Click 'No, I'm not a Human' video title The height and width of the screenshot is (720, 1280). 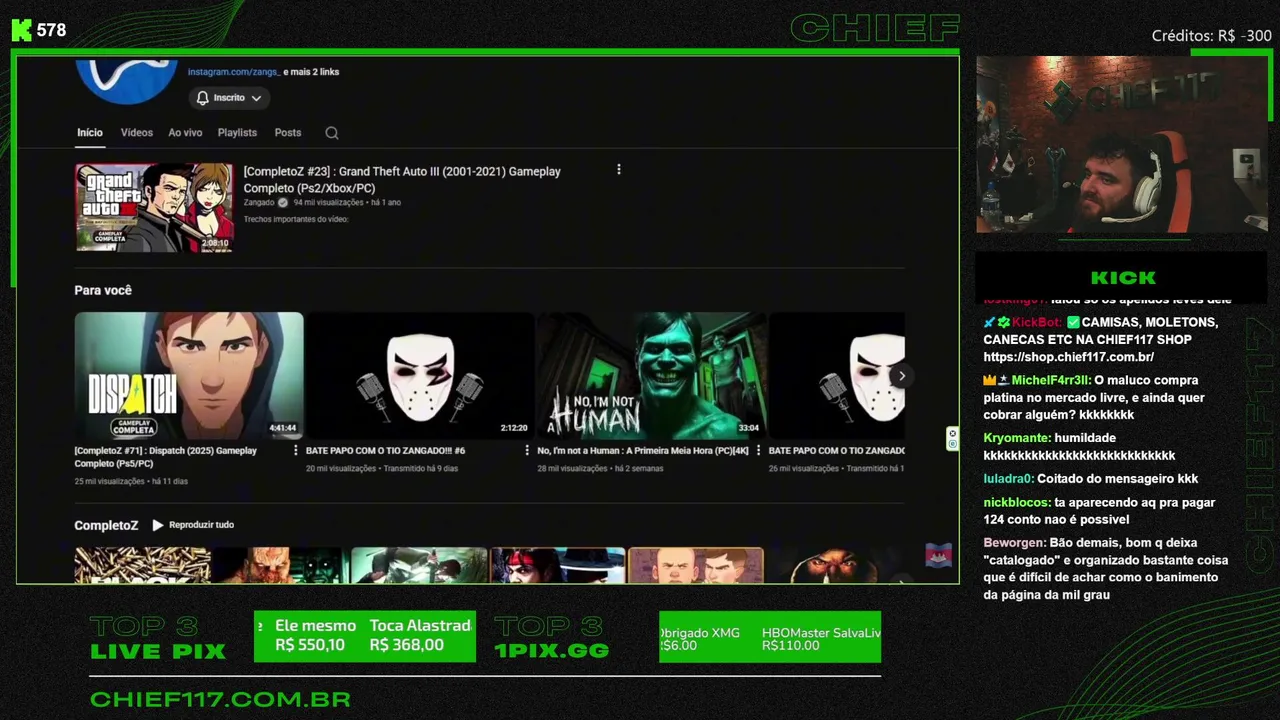click(x=643, y=451)
